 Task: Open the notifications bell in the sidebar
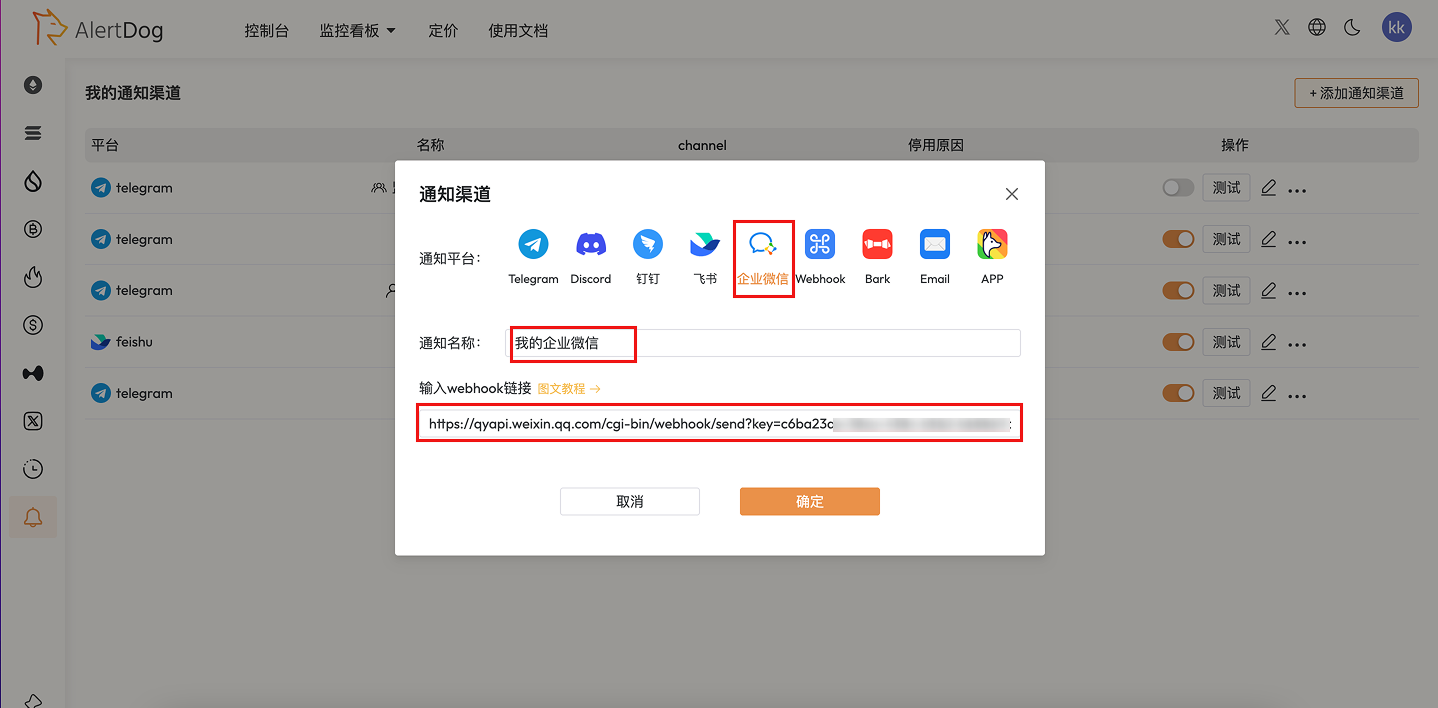pos(33,517)
